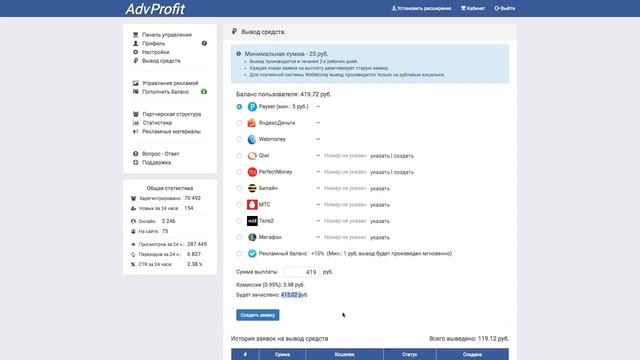The image size is (640, 360).
Task: Click создать link in Qiwi row
Action: 403,156
